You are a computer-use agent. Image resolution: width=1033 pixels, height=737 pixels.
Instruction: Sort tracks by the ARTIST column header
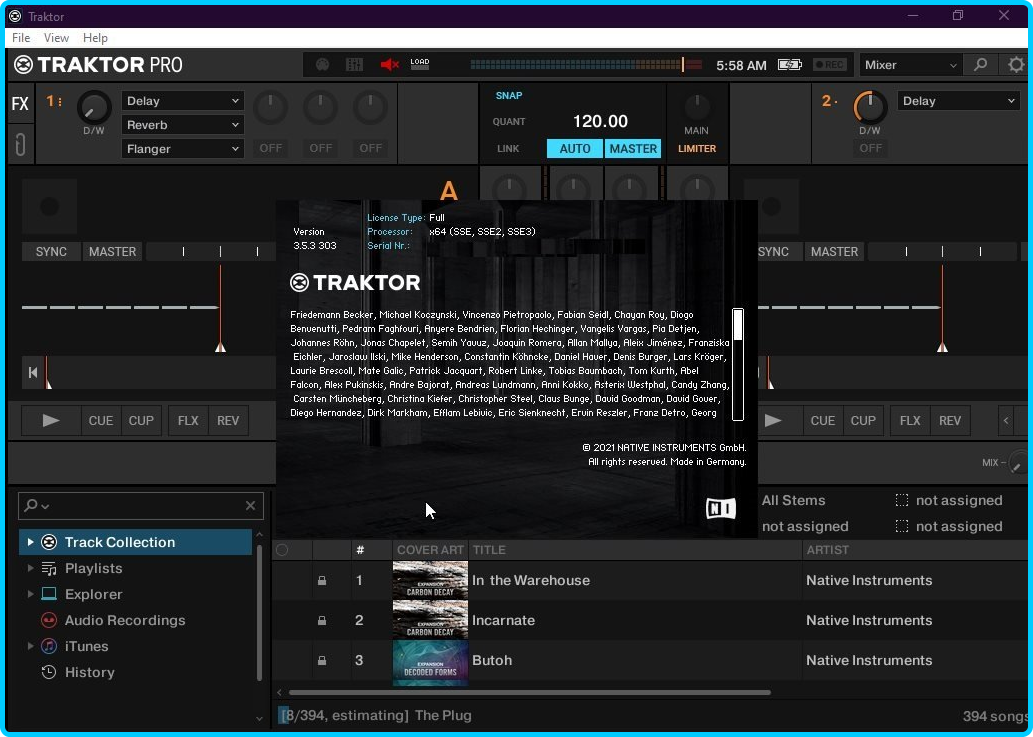pyautogui.click(x=916, y=550)
